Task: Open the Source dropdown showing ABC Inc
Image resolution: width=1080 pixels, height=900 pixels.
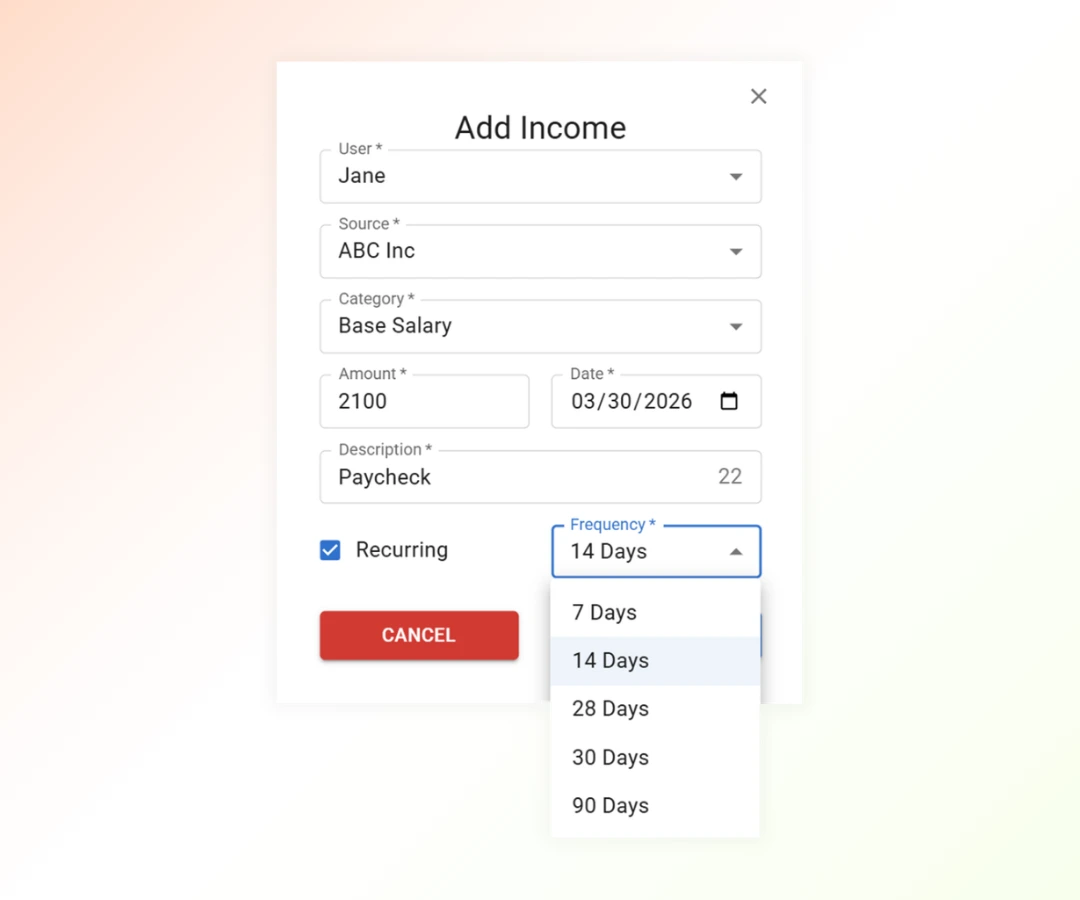Action: click(540, 251)
